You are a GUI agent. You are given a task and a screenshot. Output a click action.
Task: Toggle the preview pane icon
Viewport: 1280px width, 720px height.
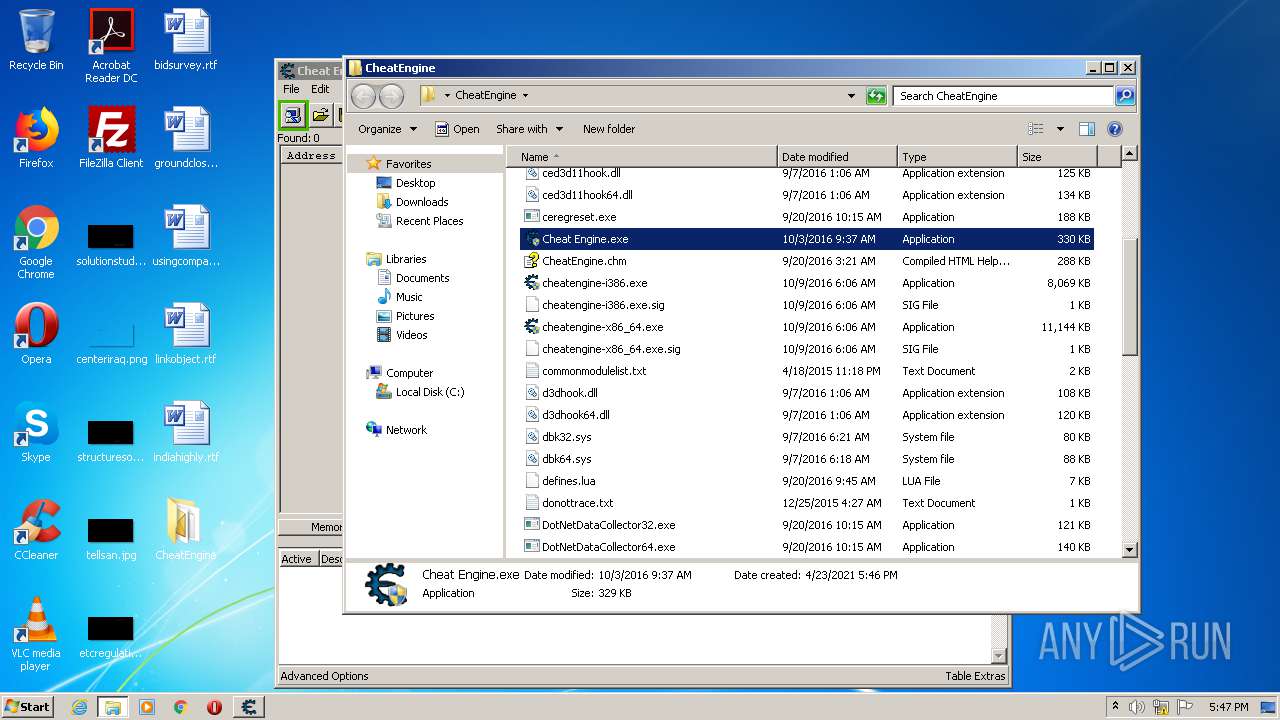coord(1087,129)
